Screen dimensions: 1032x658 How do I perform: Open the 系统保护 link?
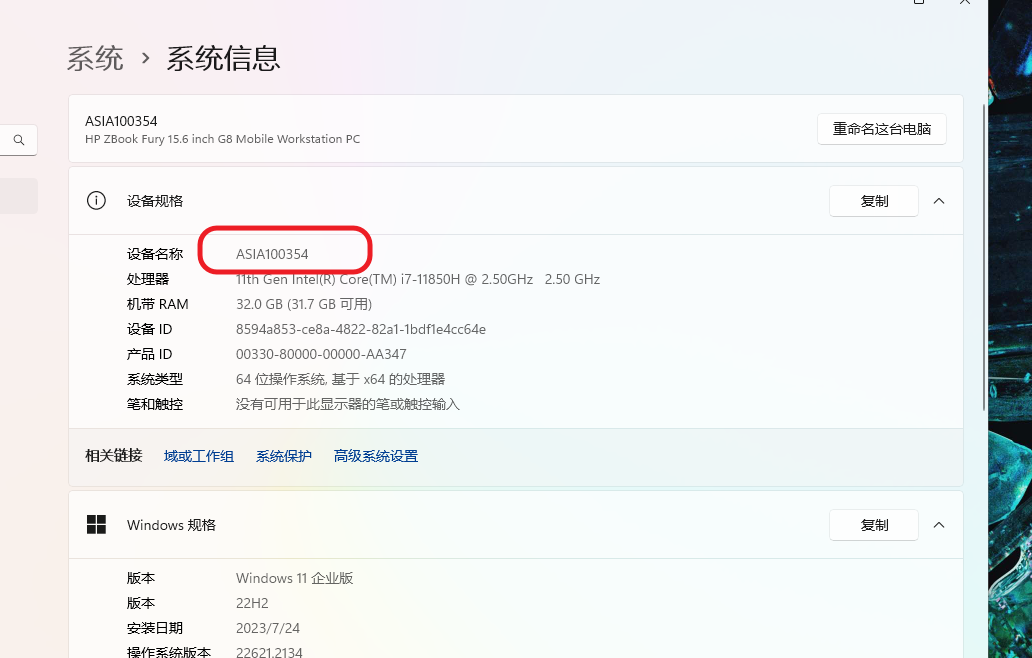point(284,456)
